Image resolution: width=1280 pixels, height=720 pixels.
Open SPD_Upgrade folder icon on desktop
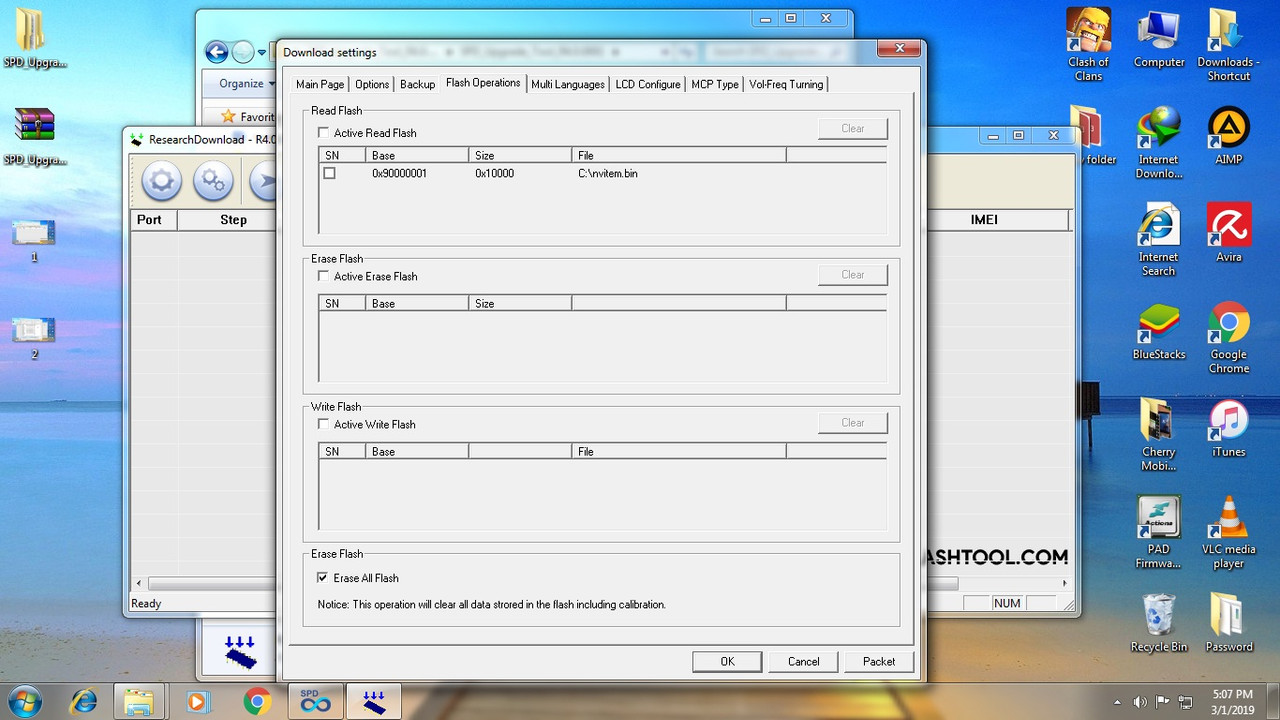(35, 38)
